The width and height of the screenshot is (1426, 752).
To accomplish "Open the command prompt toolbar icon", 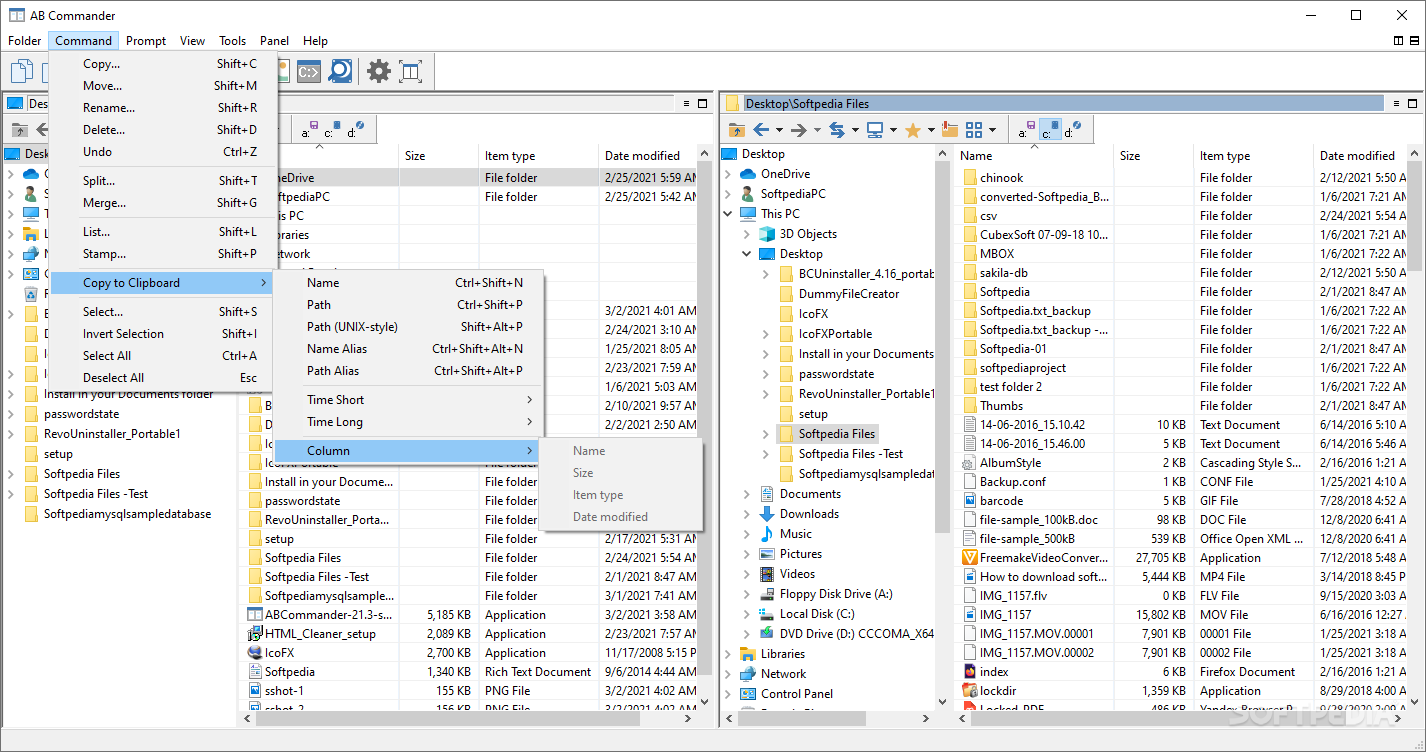I will coord(309,71).
